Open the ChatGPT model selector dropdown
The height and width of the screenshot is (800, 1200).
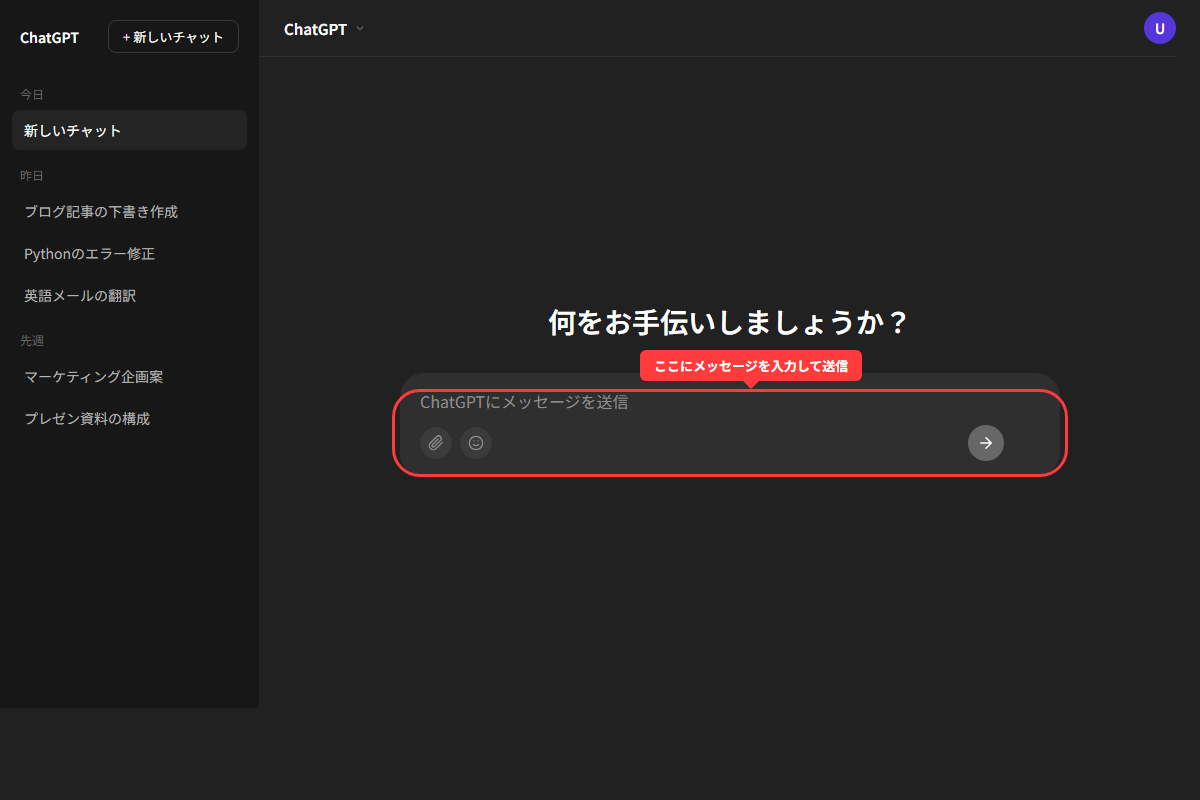coord(322,29)
